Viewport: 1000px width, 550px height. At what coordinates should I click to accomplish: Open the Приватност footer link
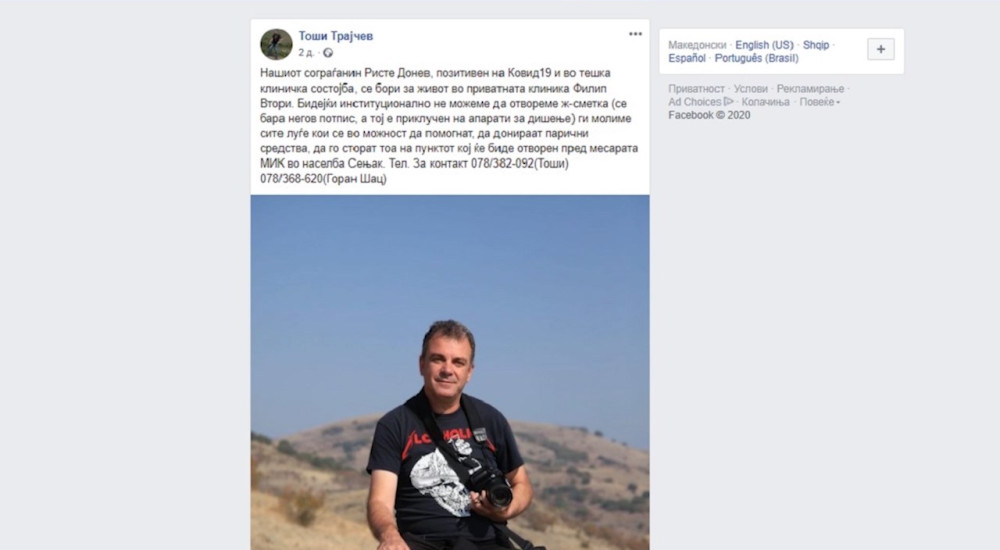click(x=696, y=89)
